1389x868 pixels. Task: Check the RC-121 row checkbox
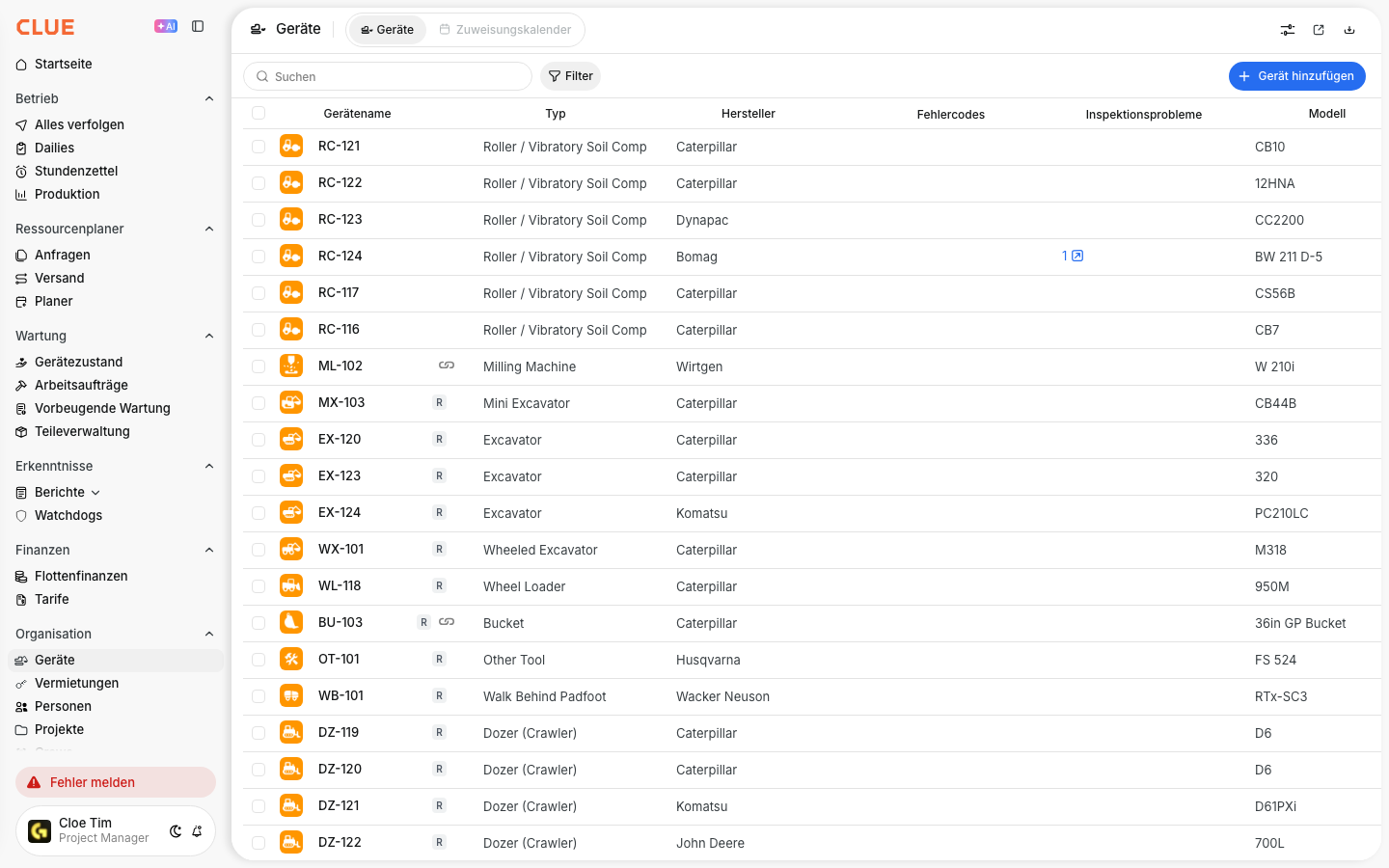coord(259,147)
